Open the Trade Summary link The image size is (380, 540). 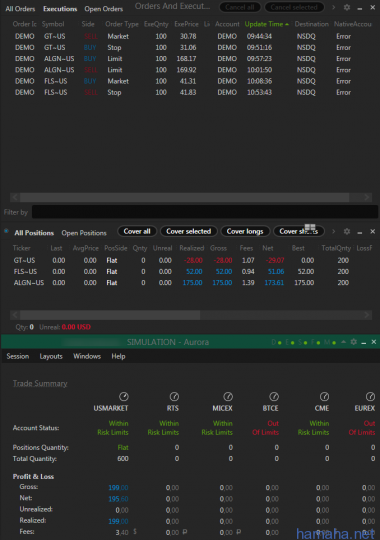40,383
